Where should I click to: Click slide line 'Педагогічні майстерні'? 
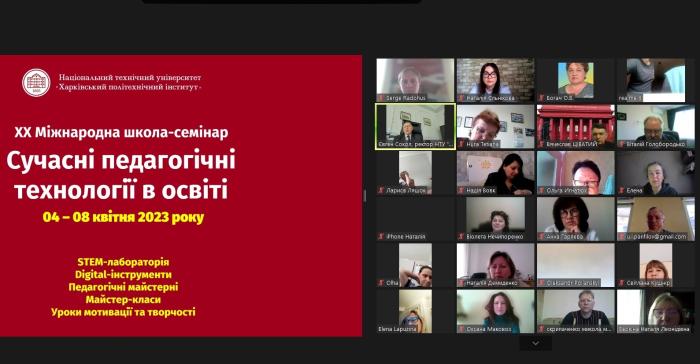tap(123, 287)
